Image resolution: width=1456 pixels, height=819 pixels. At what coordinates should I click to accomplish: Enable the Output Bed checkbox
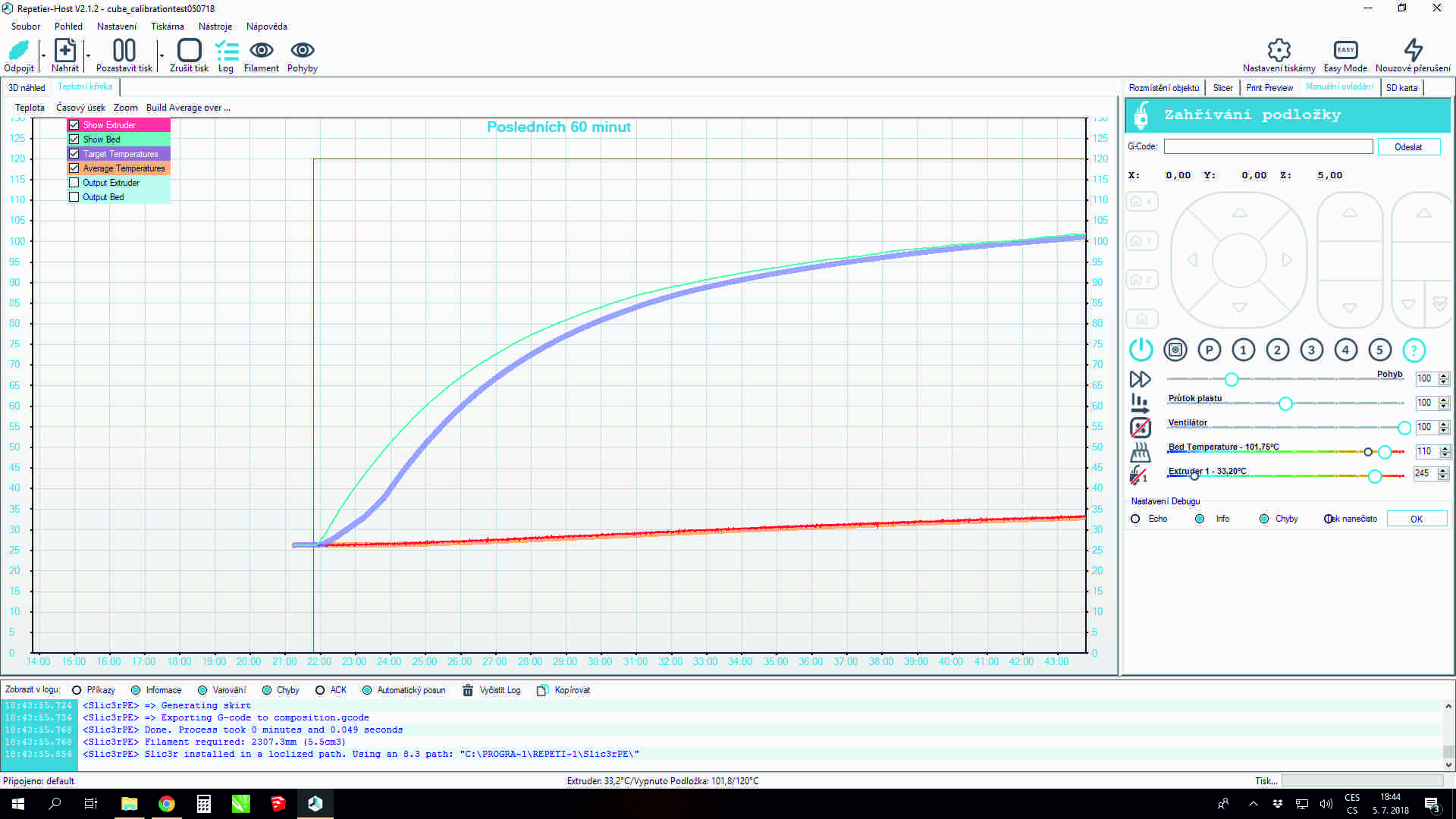click(x=74, y=197)
